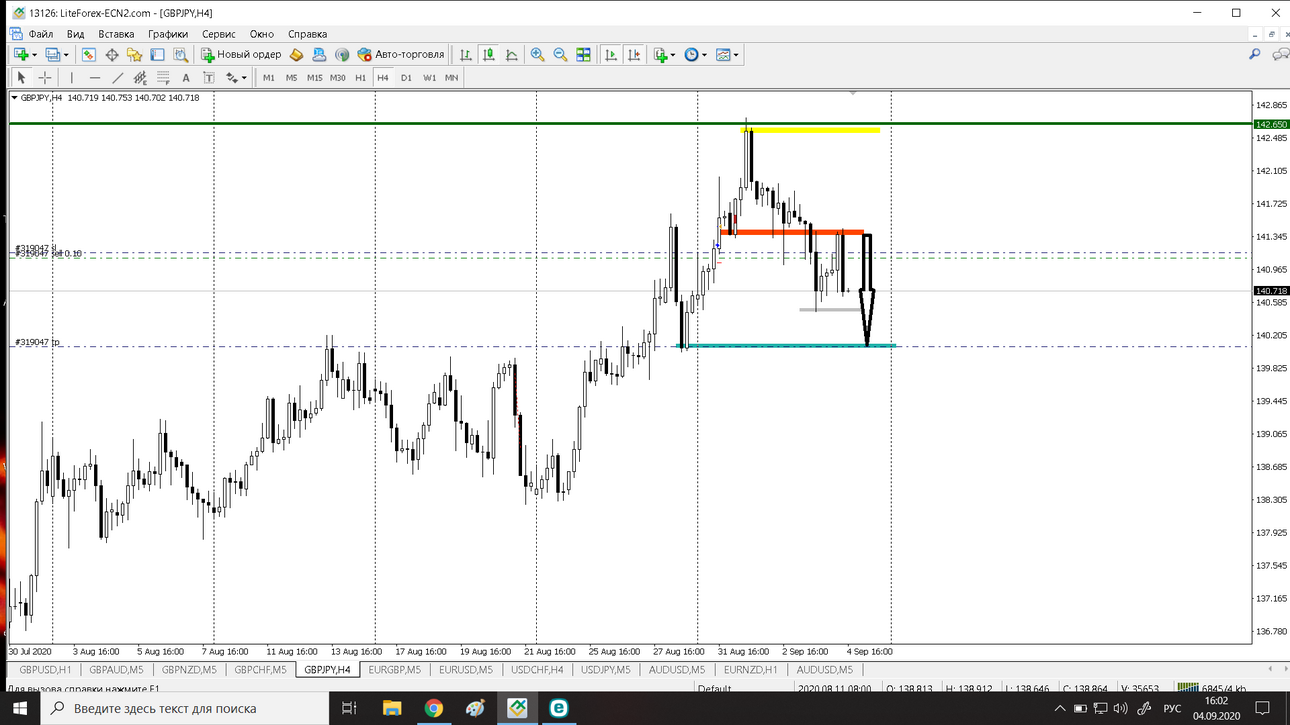Open the Periods clock icon
The image size is (1290, 725).
[x=691, y=55]
